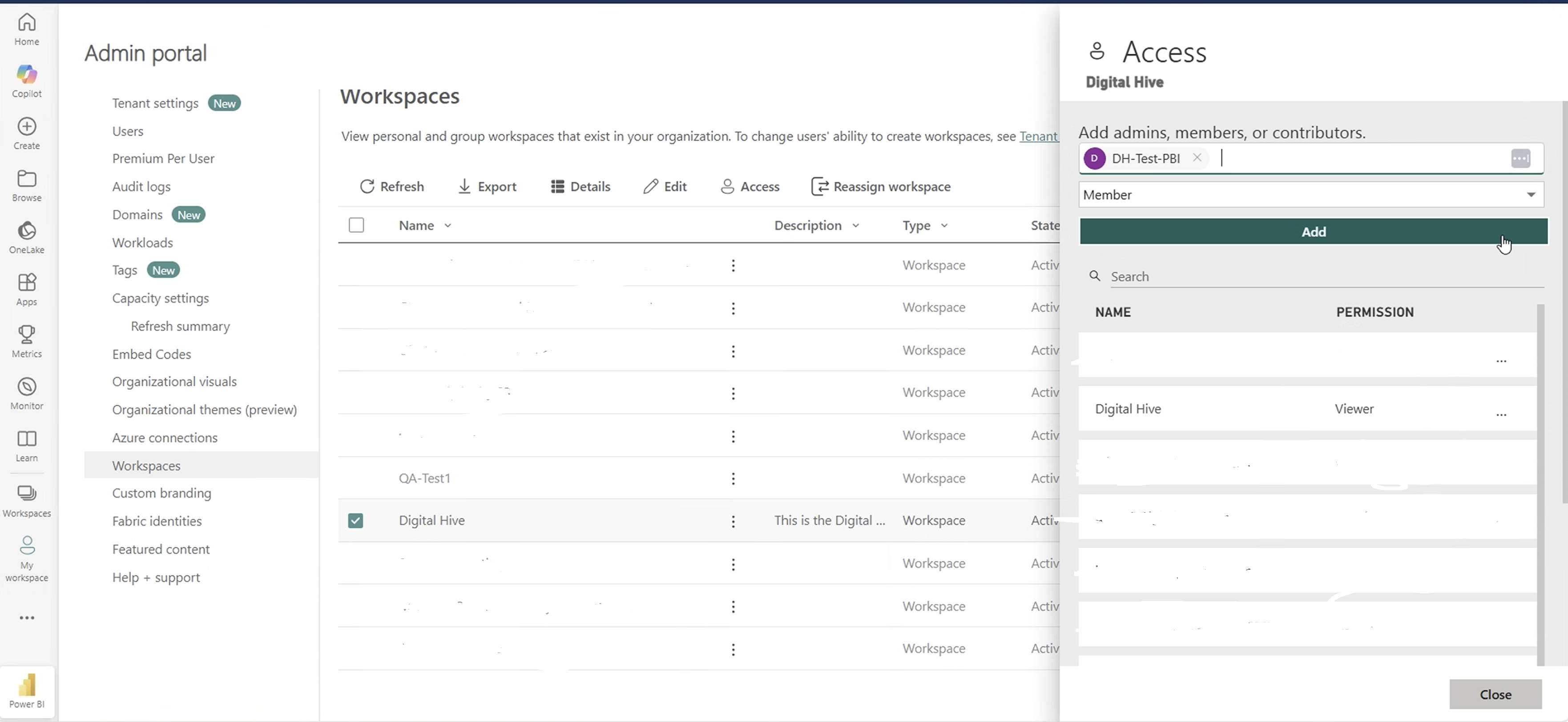
Task: Export the workspaces list
Action: (x=487, y=187)
